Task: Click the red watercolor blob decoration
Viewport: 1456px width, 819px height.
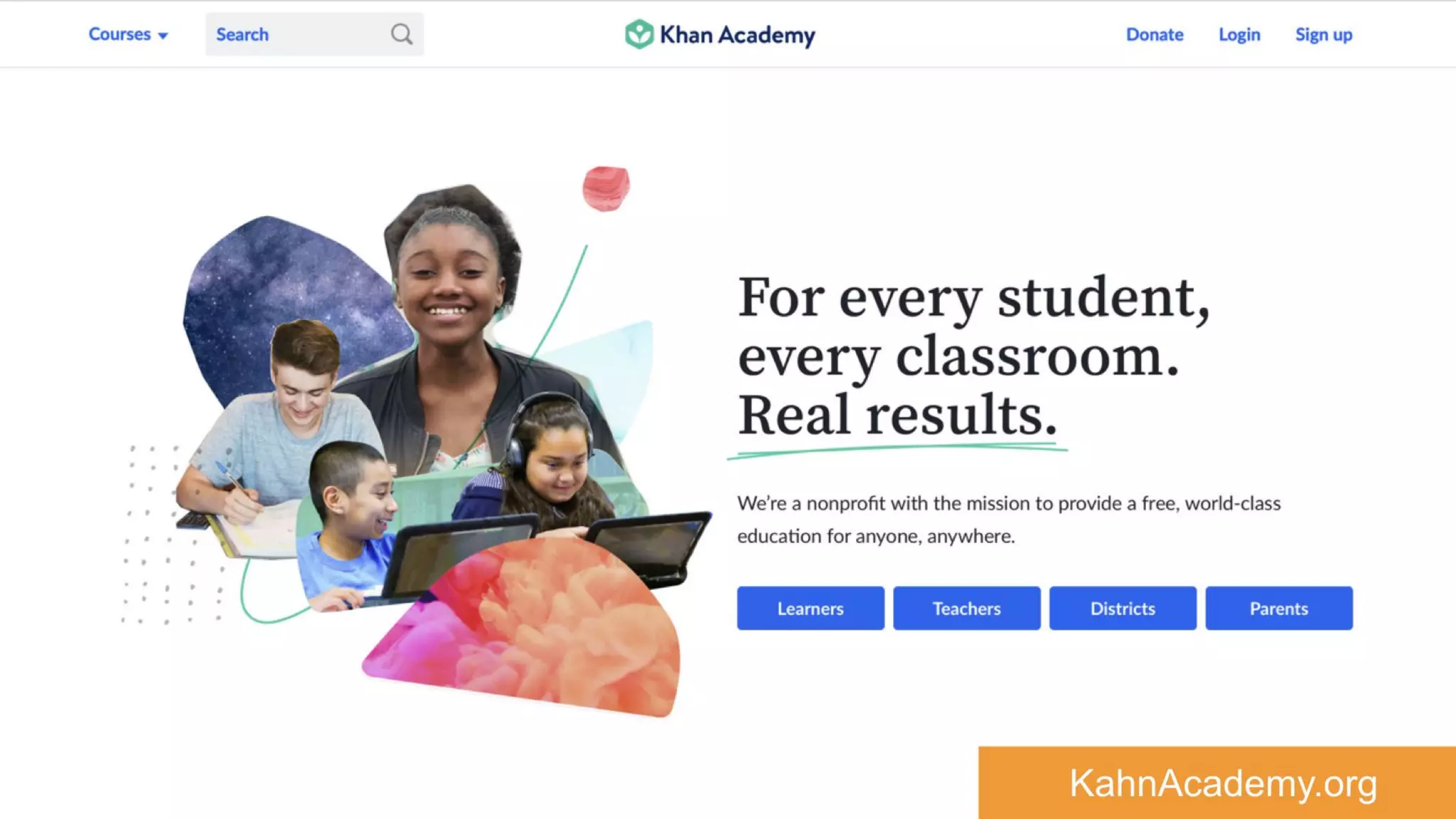Action: (606, 188)
